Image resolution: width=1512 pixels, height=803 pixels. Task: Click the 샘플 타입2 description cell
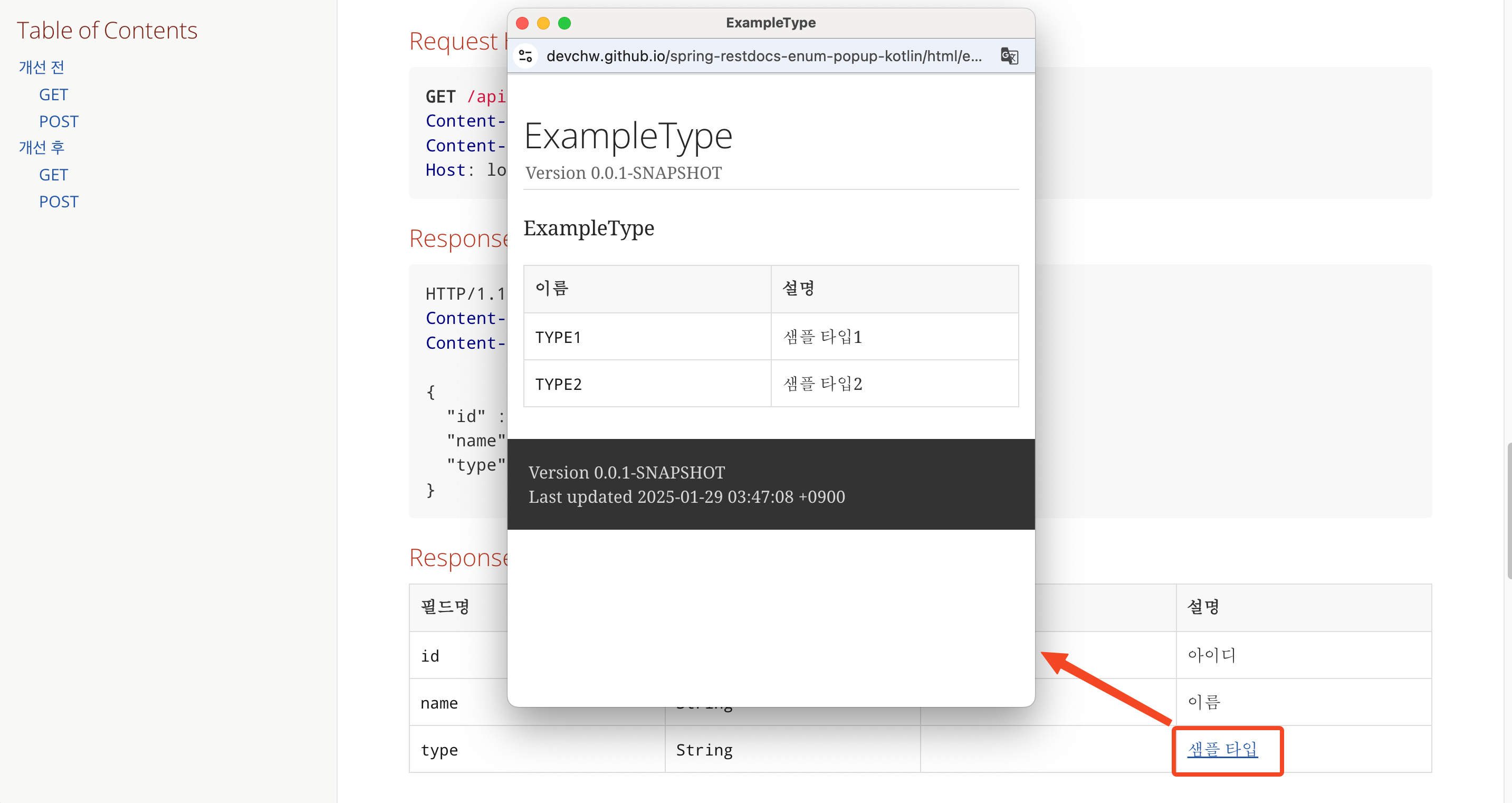[895, 384]
